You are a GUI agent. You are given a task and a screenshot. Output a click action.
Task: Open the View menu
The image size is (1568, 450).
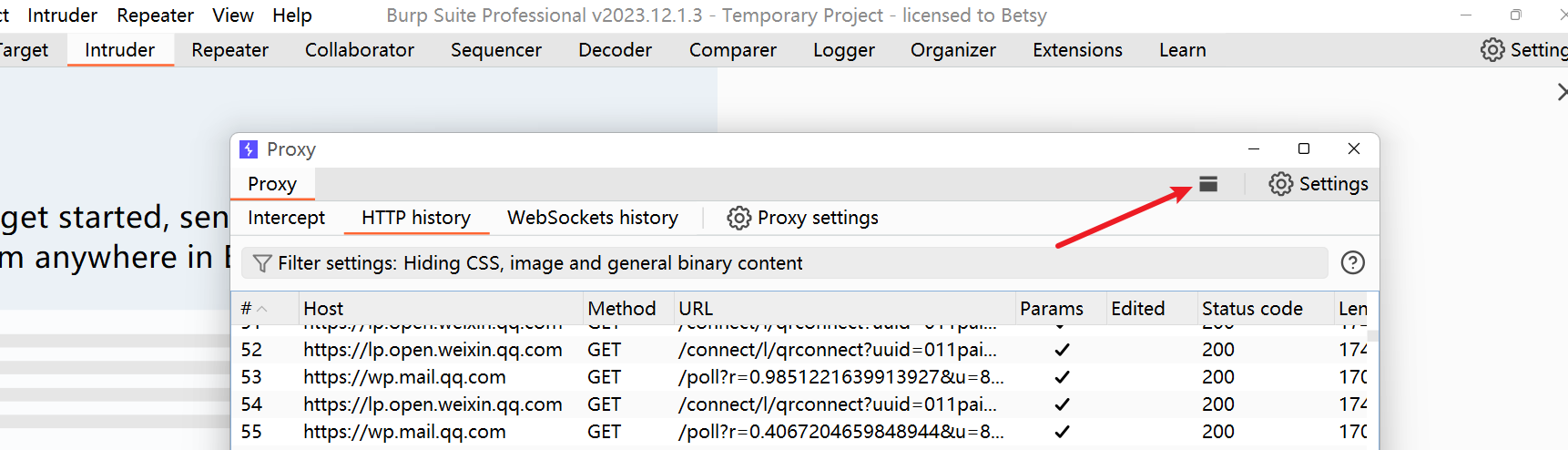(233, 15)
